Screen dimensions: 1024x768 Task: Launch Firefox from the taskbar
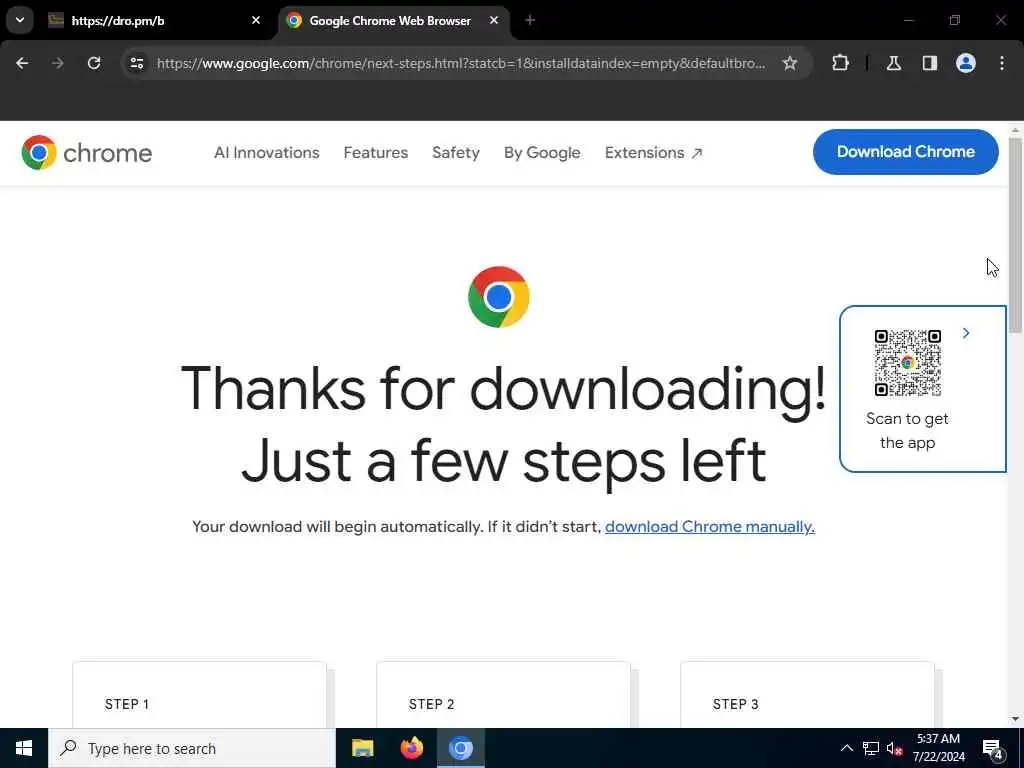411,748
